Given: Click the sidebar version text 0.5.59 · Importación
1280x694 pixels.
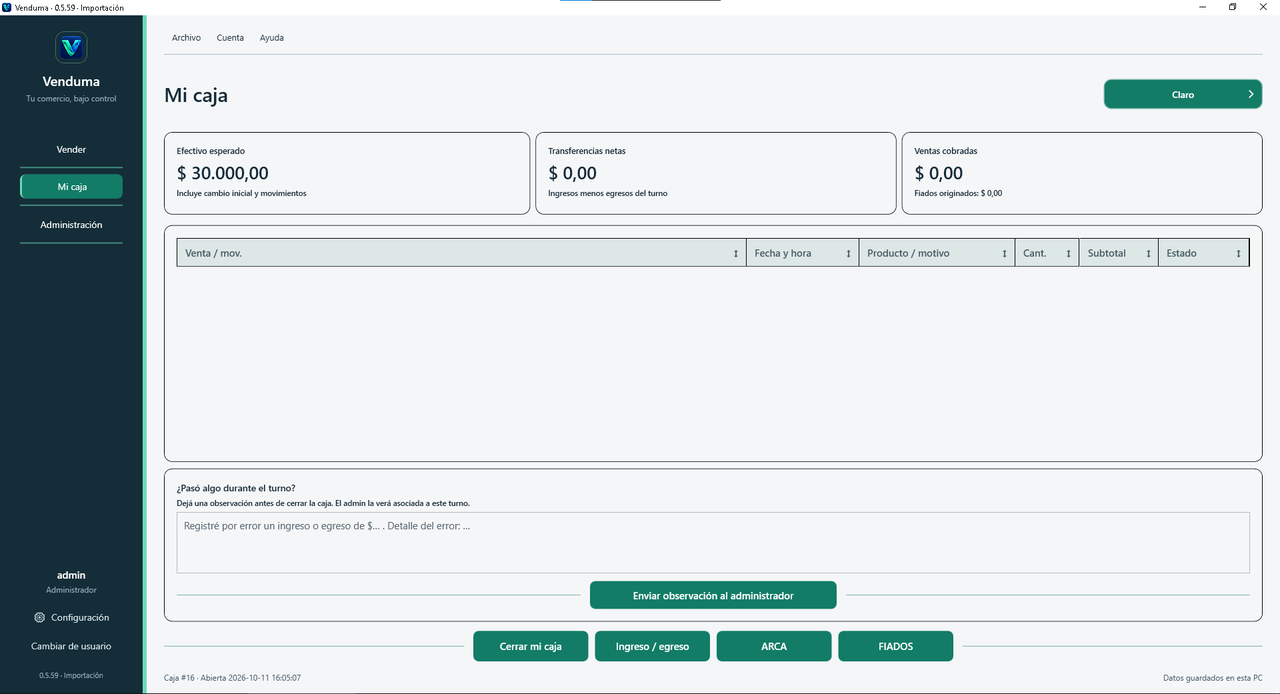Looking at the screenshot, I should coord(71,675).
